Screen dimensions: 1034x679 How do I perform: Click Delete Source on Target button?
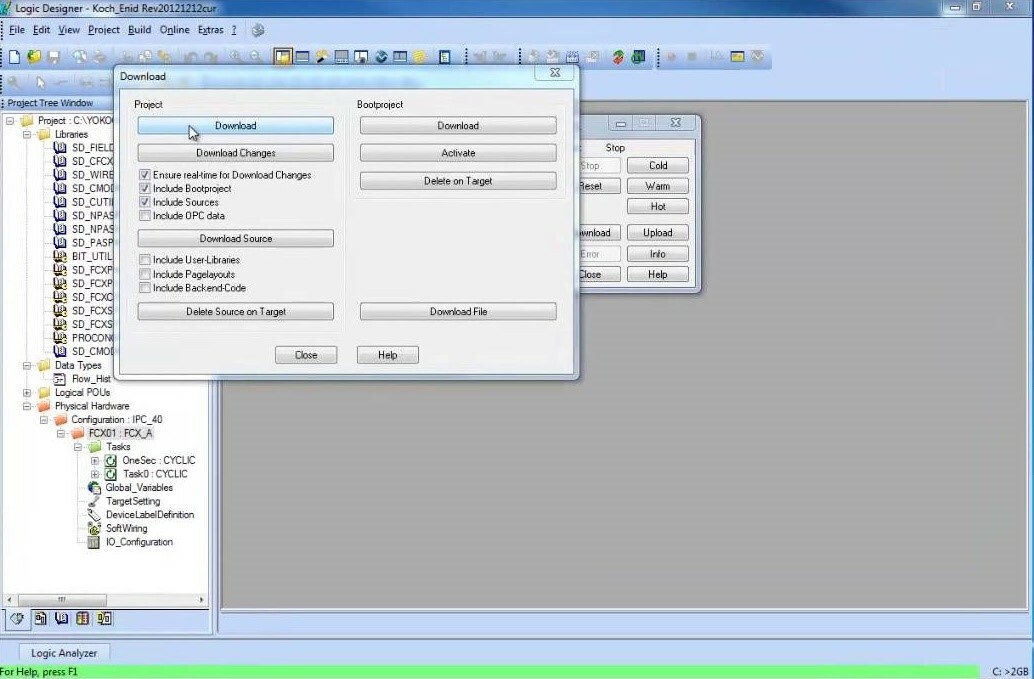(x=235, y=312)
